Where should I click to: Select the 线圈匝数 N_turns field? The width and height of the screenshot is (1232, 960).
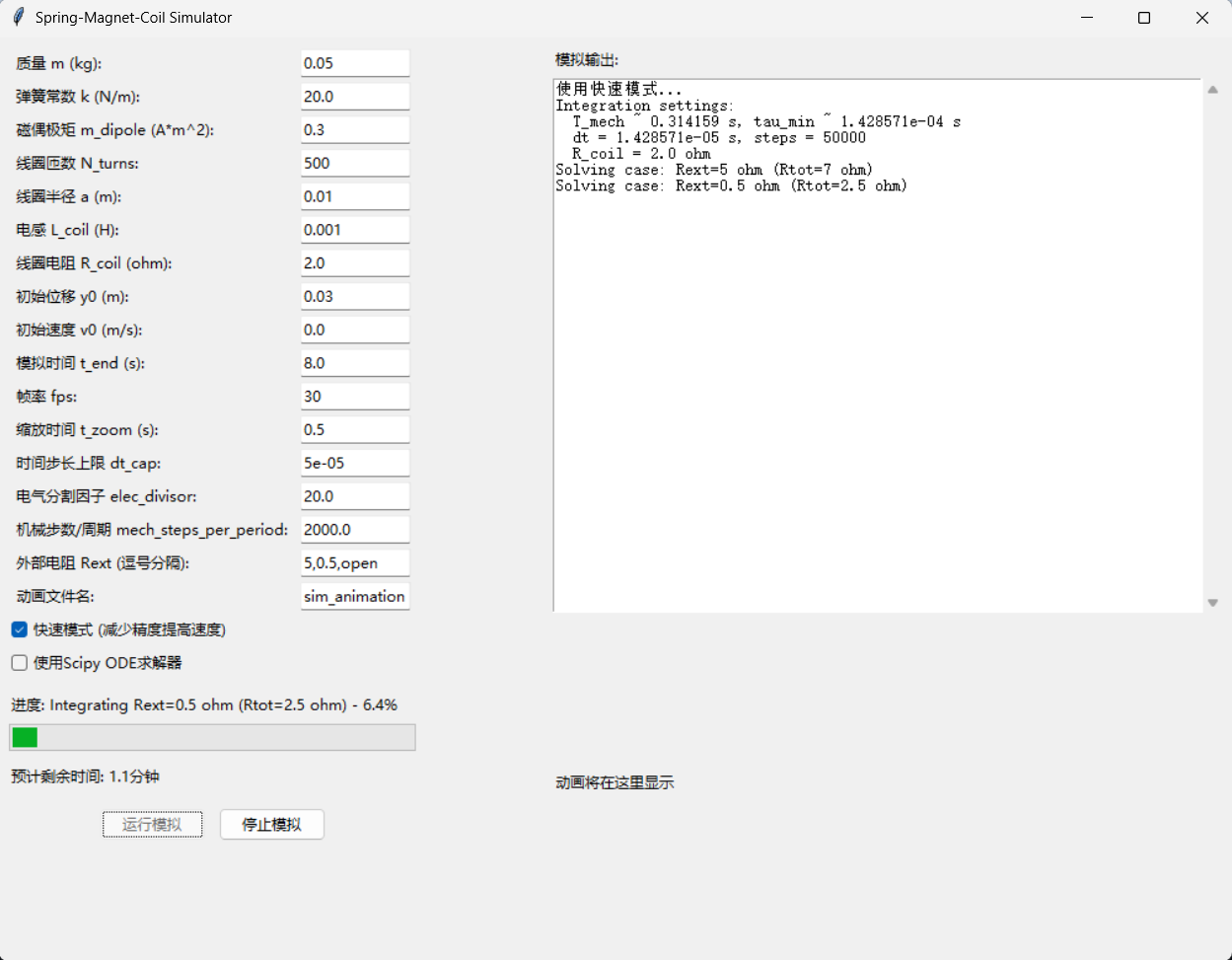pyautogui.click(x=355, y=163)
